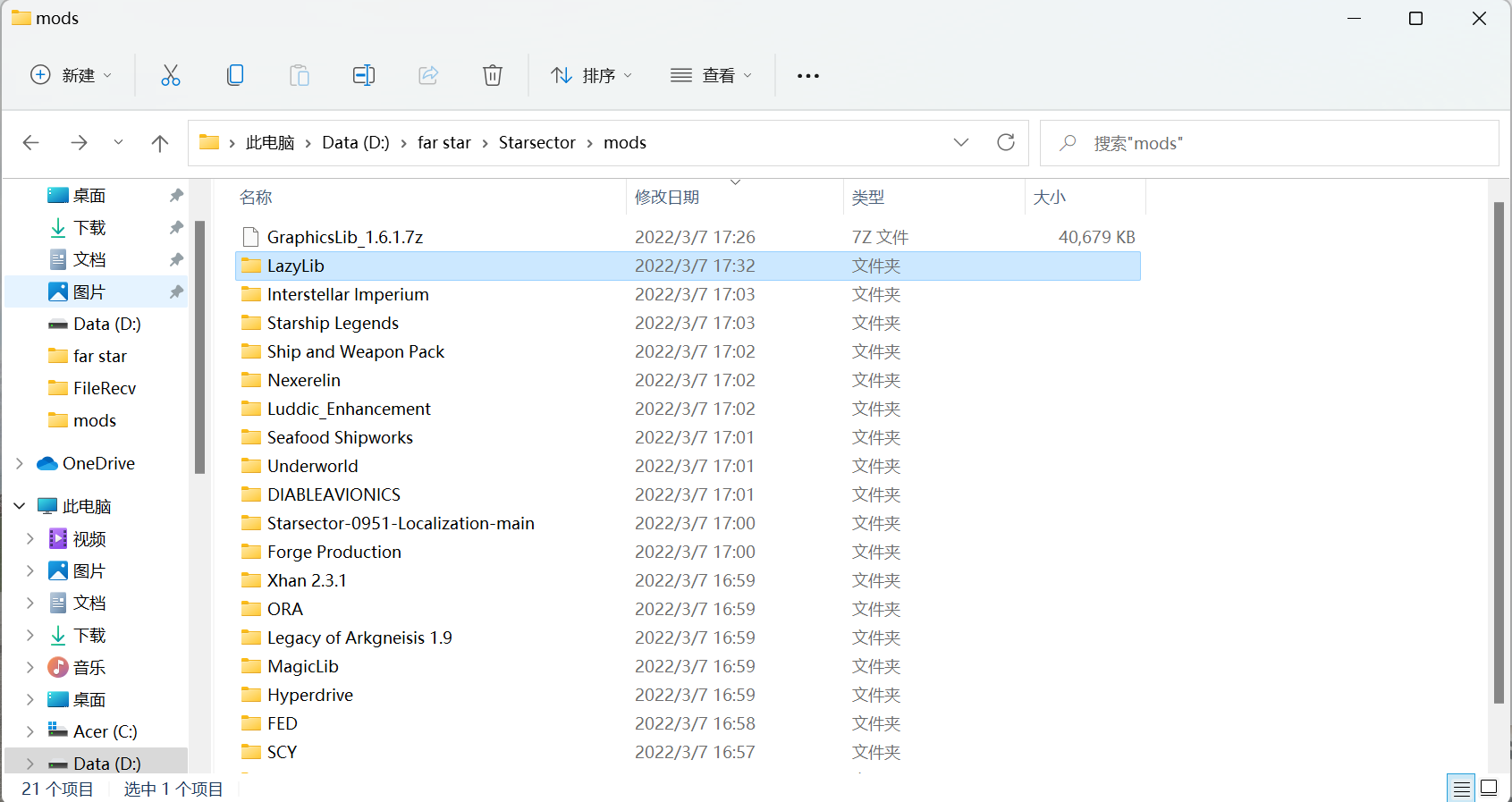This screenshot has height=802, width=1512.
Task: Click the Cut scissors icon
Action: [170, 75]
